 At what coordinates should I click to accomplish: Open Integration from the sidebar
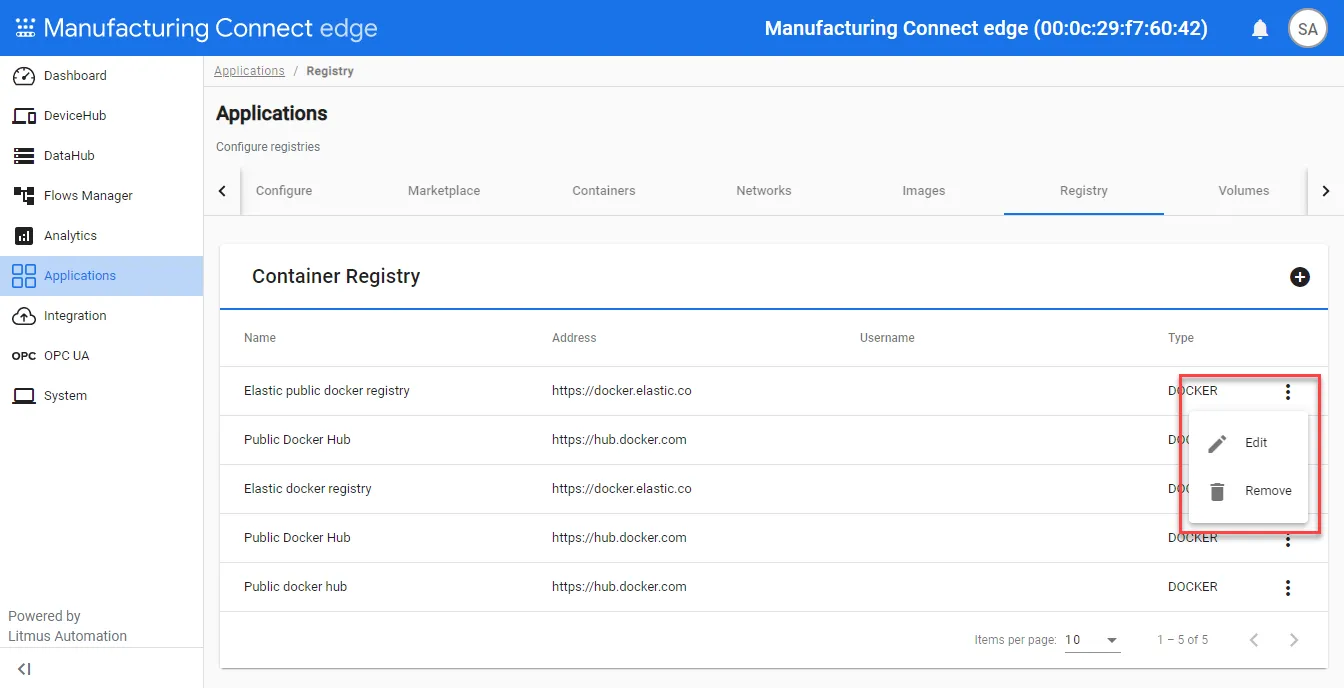pyautogui.click(x=101, y=316)
